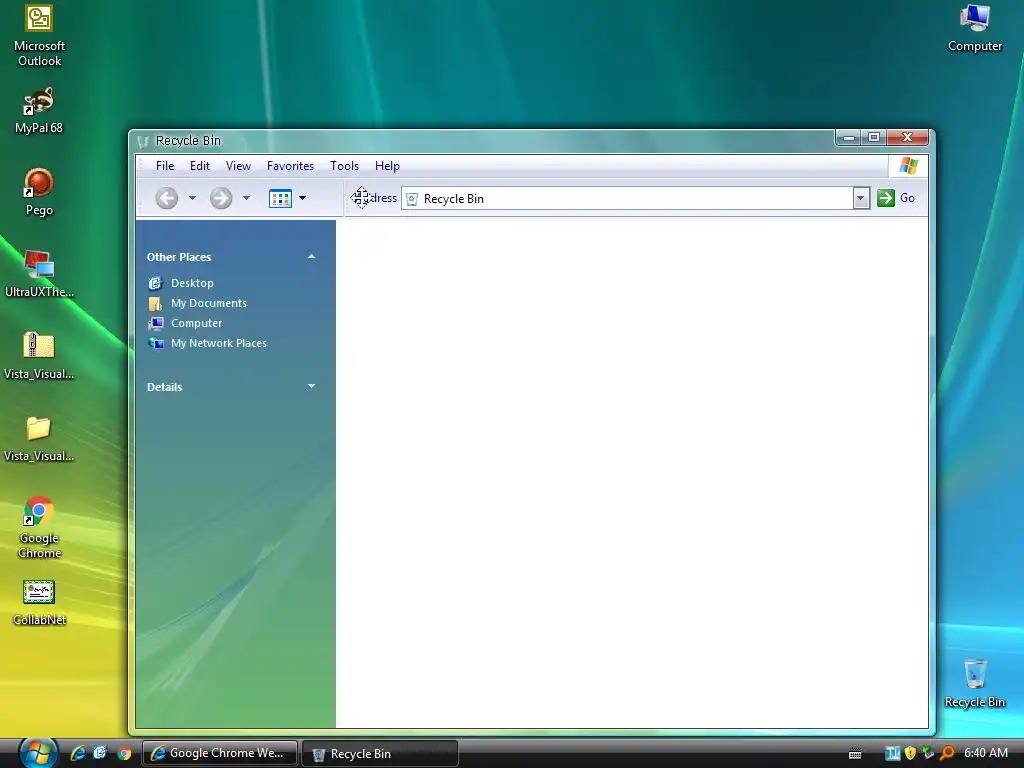
Task: Select the Recycle Bin desktop icon
Action: 975,684
